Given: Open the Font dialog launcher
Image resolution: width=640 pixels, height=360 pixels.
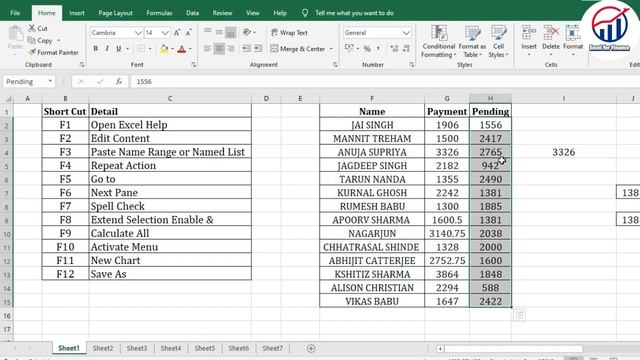Looking at the screenshot, I should 194,65.
